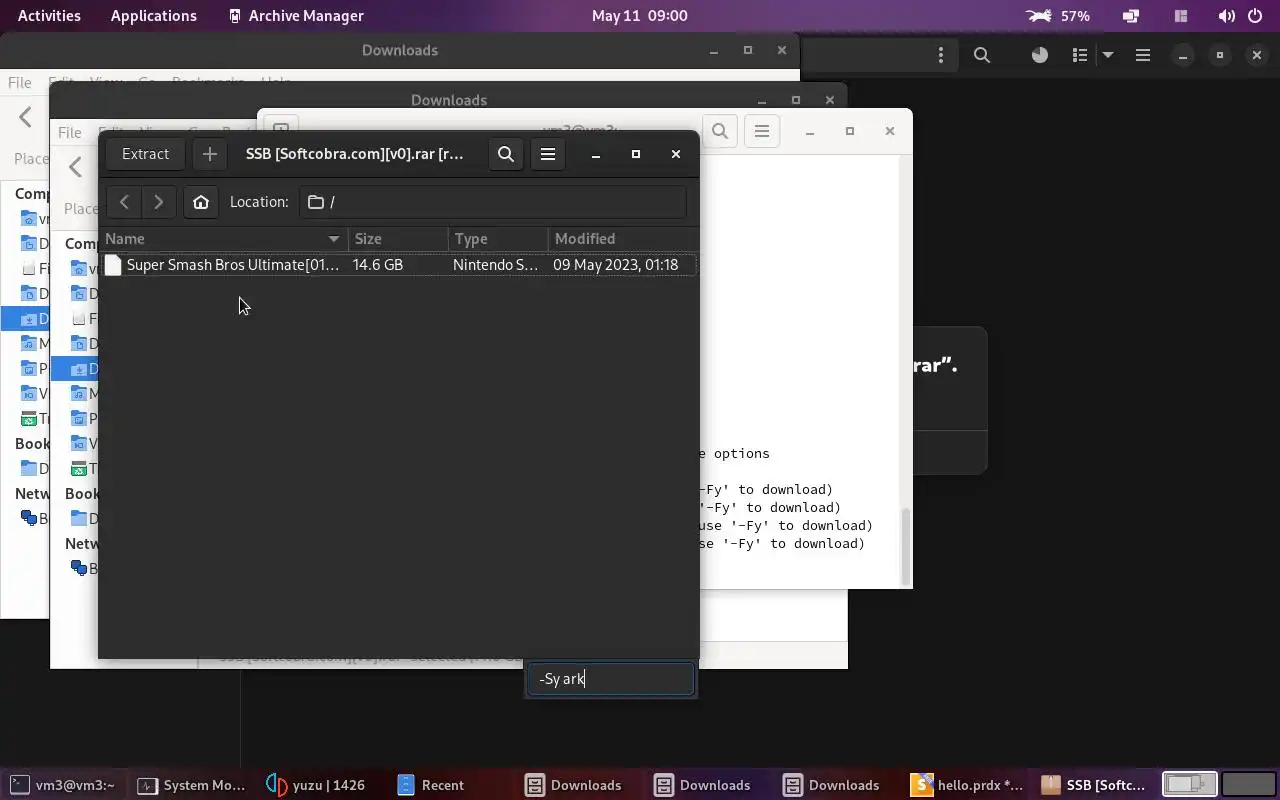The width and height of the screenshot is (1280, 800).
Task: Select Trash icon in second Downloads sidebar
Action: [x=79, y=468]
